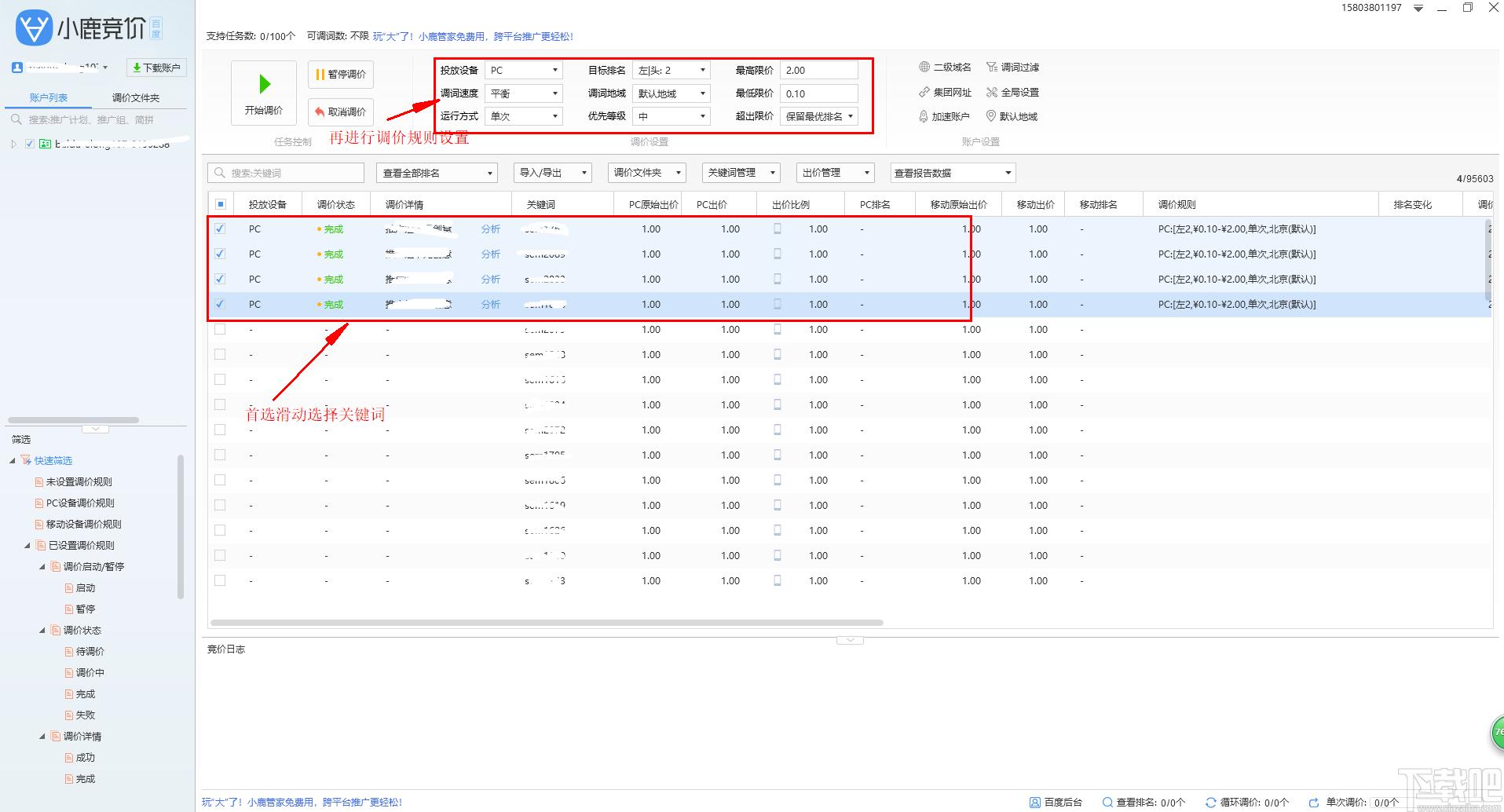Switch to the 调价文件夹 tab
The height and width of the screenshot is (812, 1504).
click(x=135, y=97)
